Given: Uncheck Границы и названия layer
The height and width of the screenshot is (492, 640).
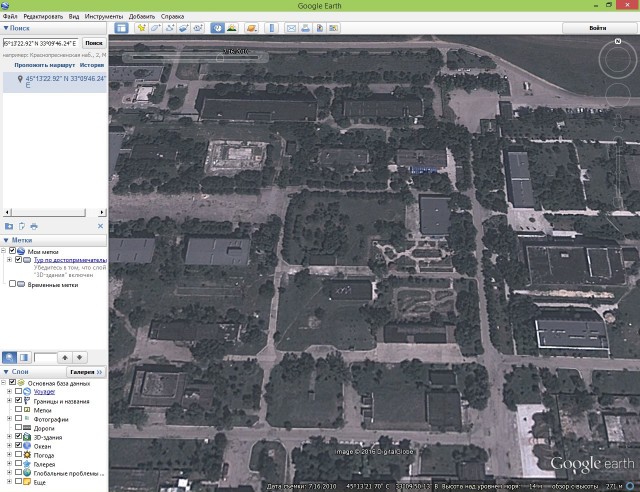Looking at the screenshot, I should 18,401.
